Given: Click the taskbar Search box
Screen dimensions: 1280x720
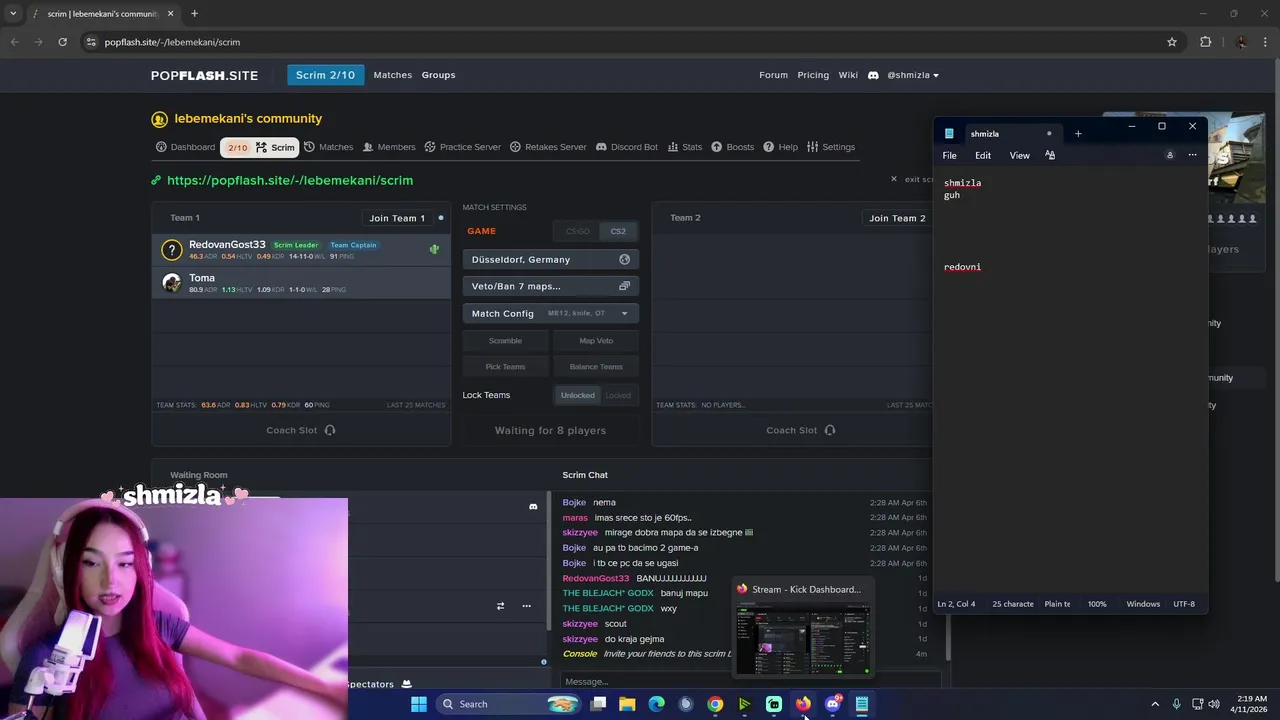Looking at the screenshot, I should pyautogui.click(x=509, y=704).
